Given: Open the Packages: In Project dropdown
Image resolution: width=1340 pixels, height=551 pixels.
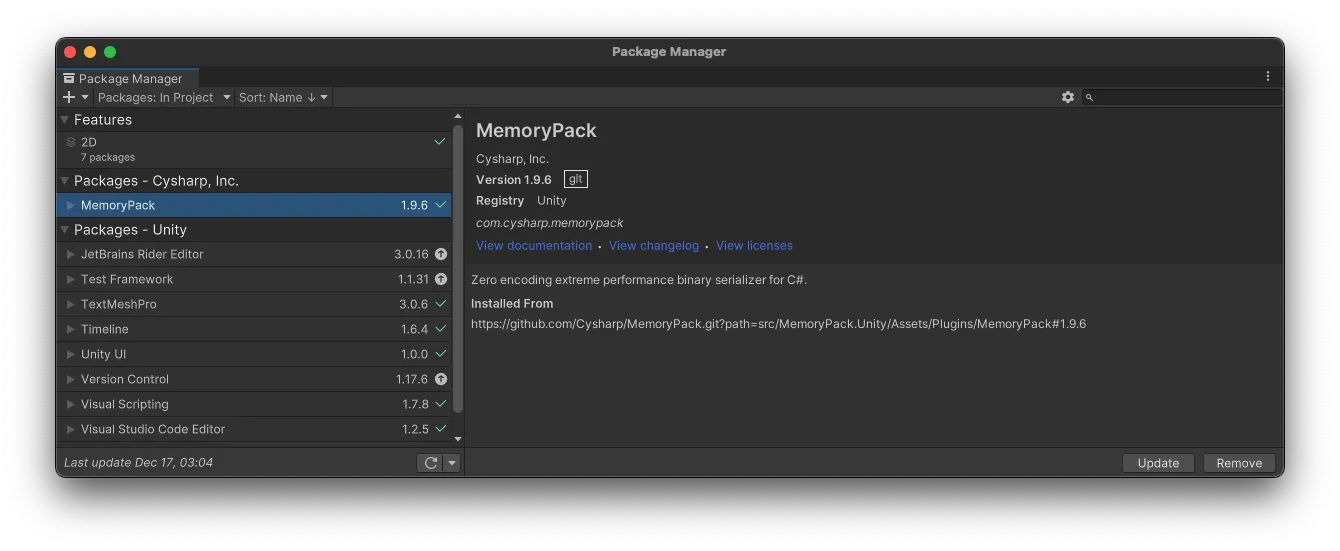Looking at the screenshot, I should tap(165, 97).
